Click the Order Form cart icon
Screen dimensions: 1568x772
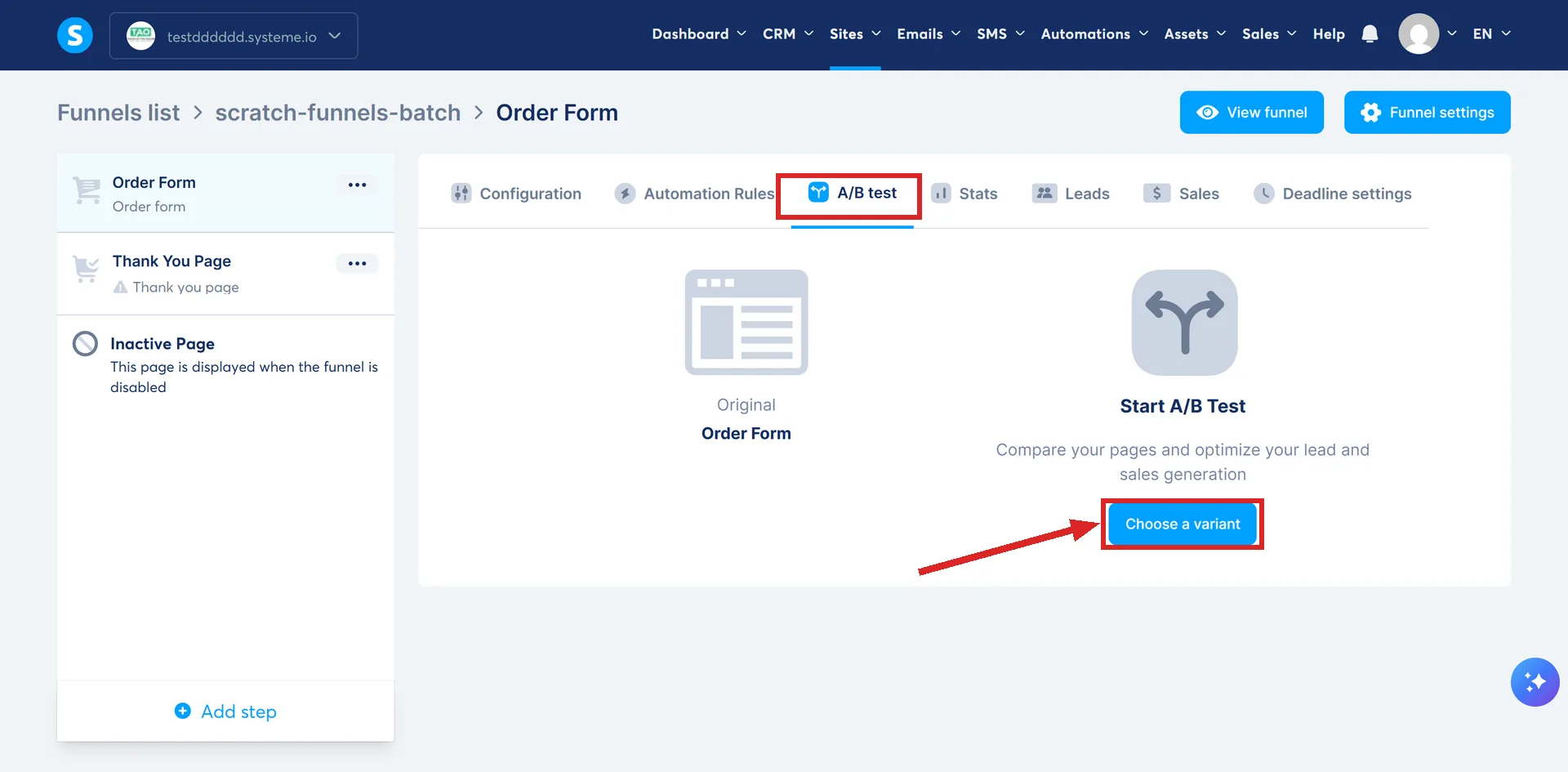[x=87, y=190]
